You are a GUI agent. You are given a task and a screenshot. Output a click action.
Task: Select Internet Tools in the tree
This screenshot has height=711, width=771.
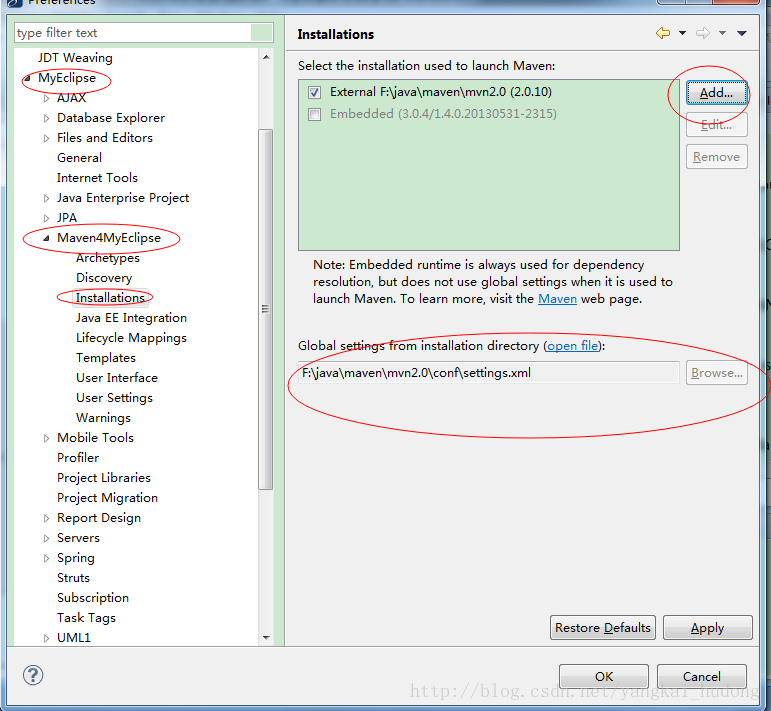(97, 178)
